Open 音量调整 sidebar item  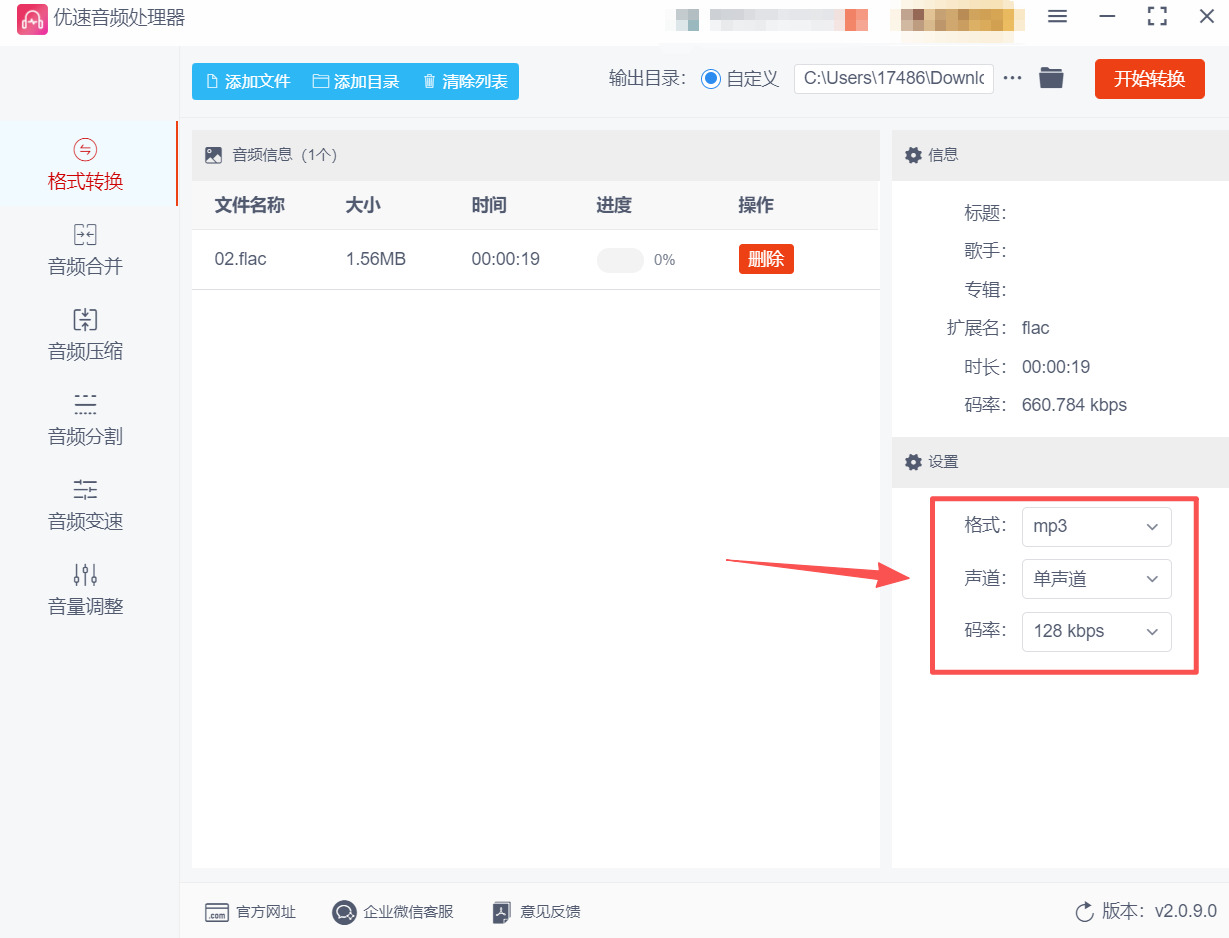click(86, 590)
